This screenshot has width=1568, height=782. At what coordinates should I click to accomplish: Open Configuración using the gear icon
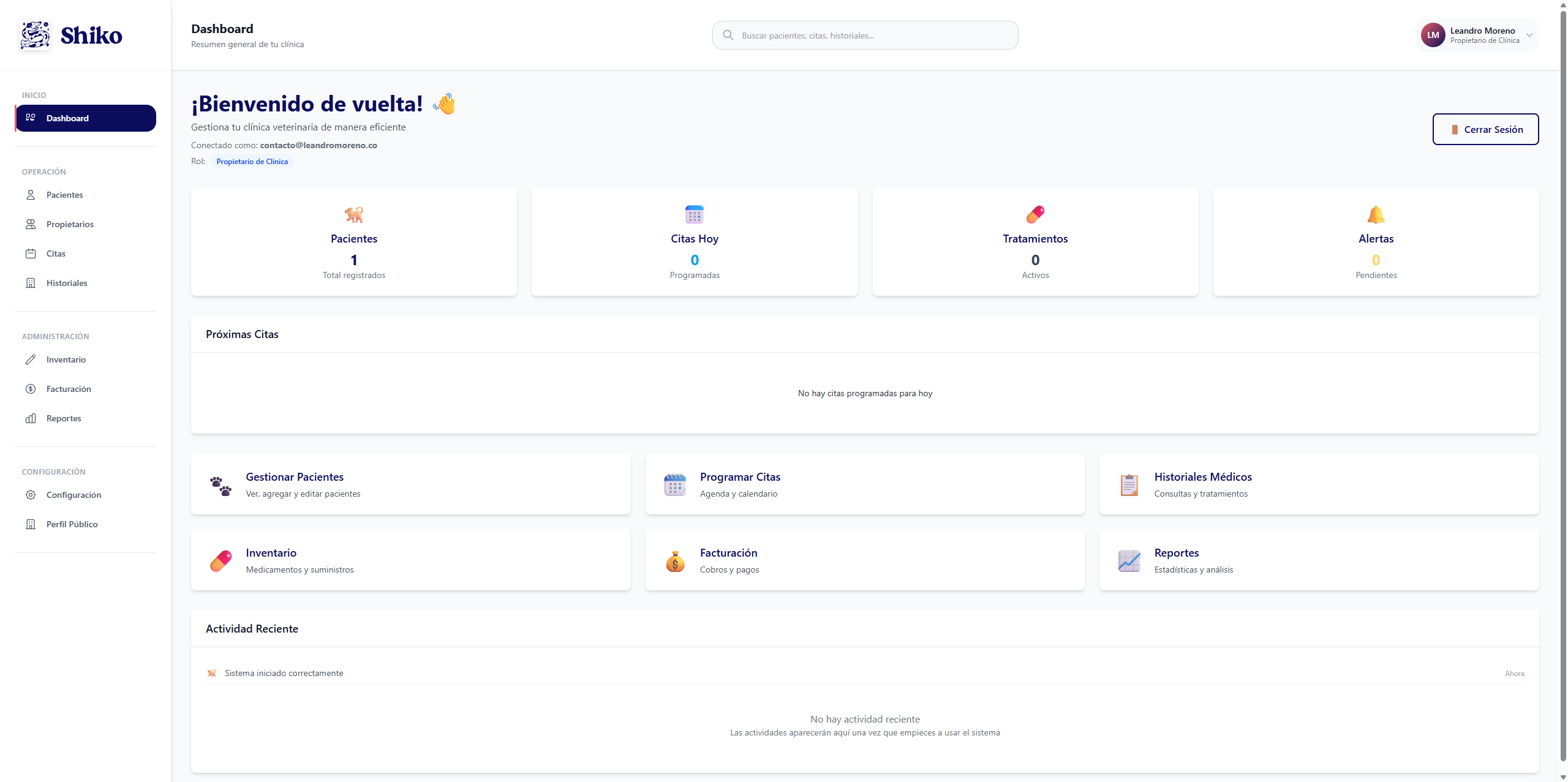(31, 494)
